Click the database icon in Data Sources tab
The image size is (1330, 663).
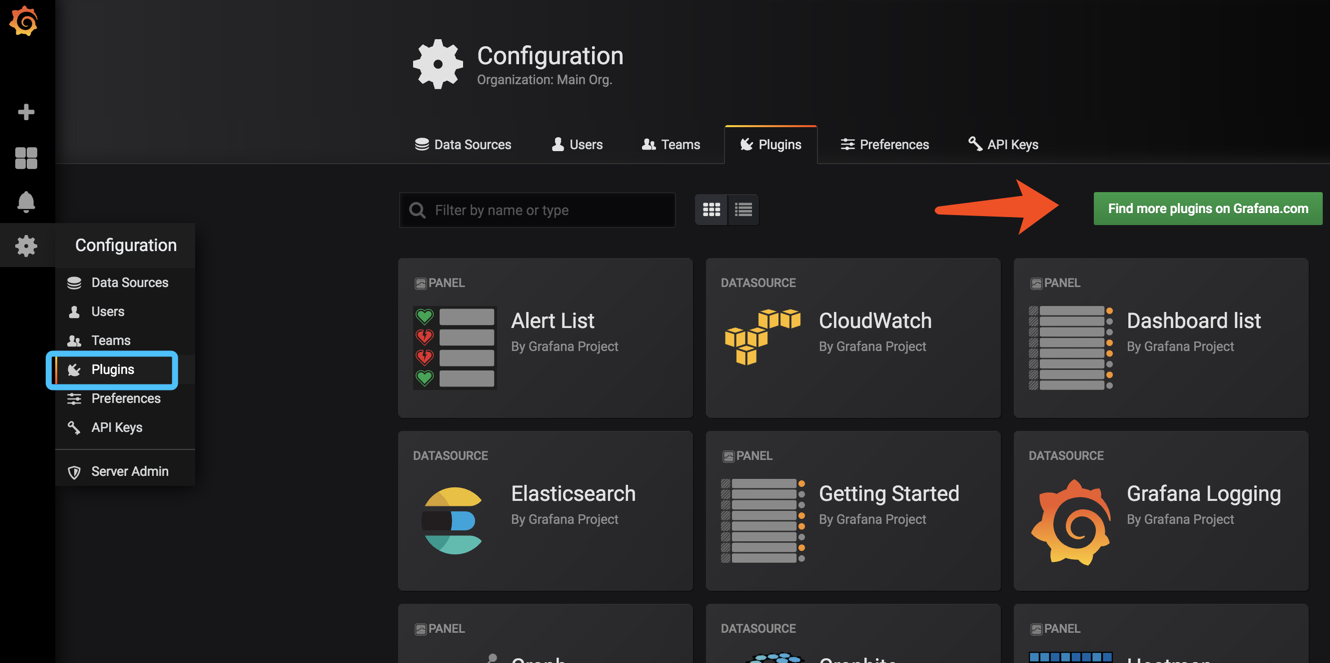[x=422, y=144]
